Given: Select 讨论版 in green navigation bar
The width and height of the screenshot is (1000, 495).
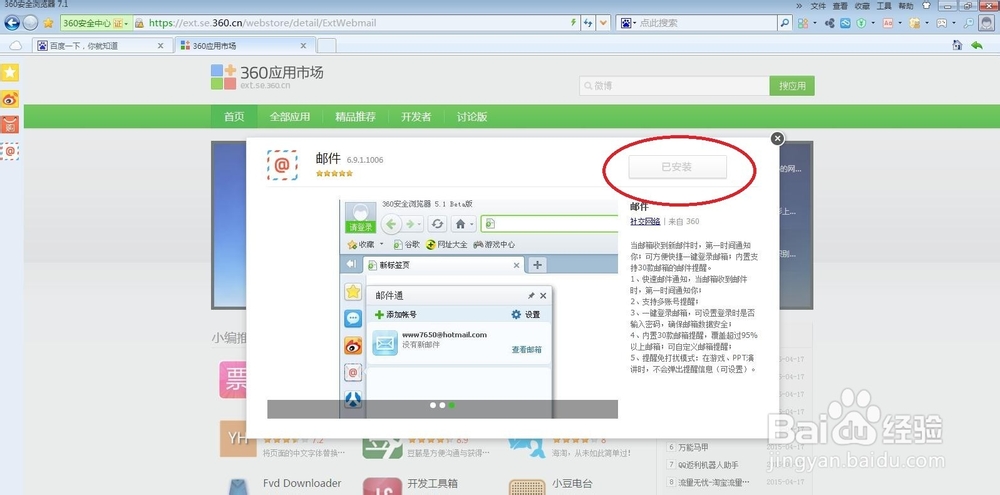Looking at the screenshot, I should coord(472,117).
